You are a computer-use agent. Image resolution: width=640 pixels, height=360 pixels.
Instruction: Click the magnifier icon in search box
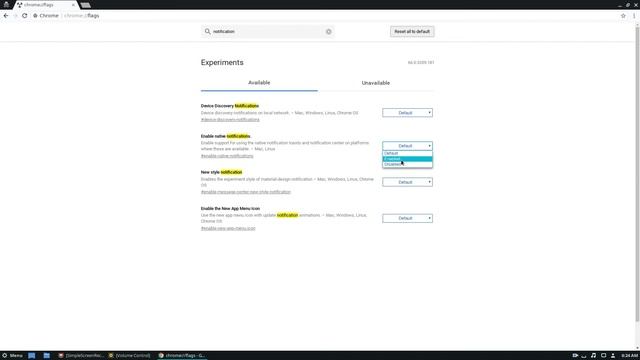[x=207, y=31]
